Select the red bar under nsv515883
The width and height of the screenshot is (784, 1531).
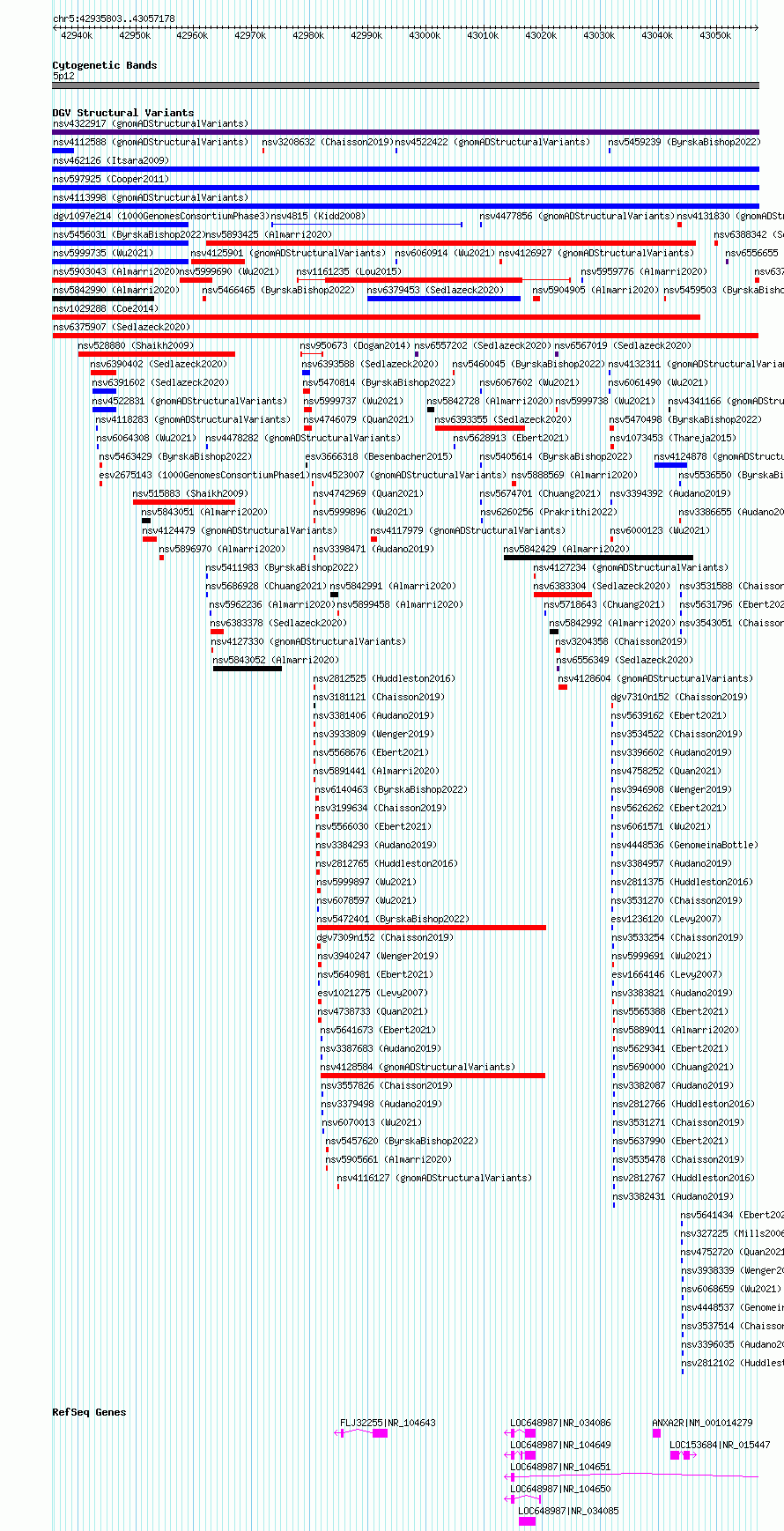[x=184, y=502]
